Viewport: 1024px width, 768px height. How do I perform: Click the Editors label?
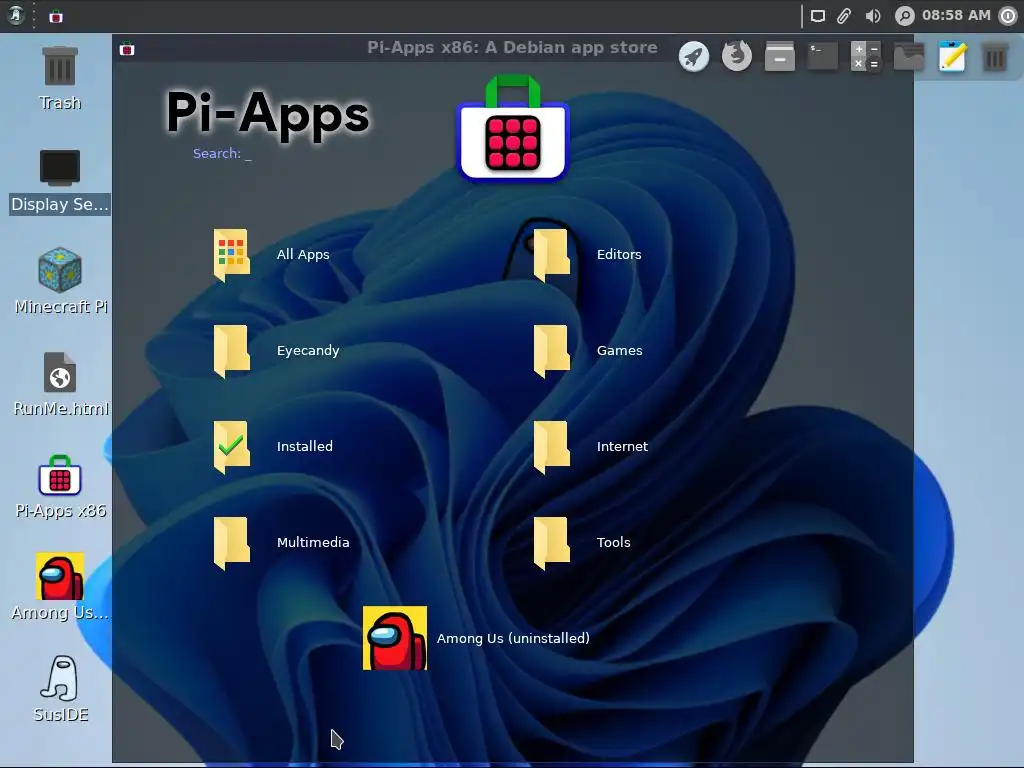pyautogui.click(x=619, y=255)
